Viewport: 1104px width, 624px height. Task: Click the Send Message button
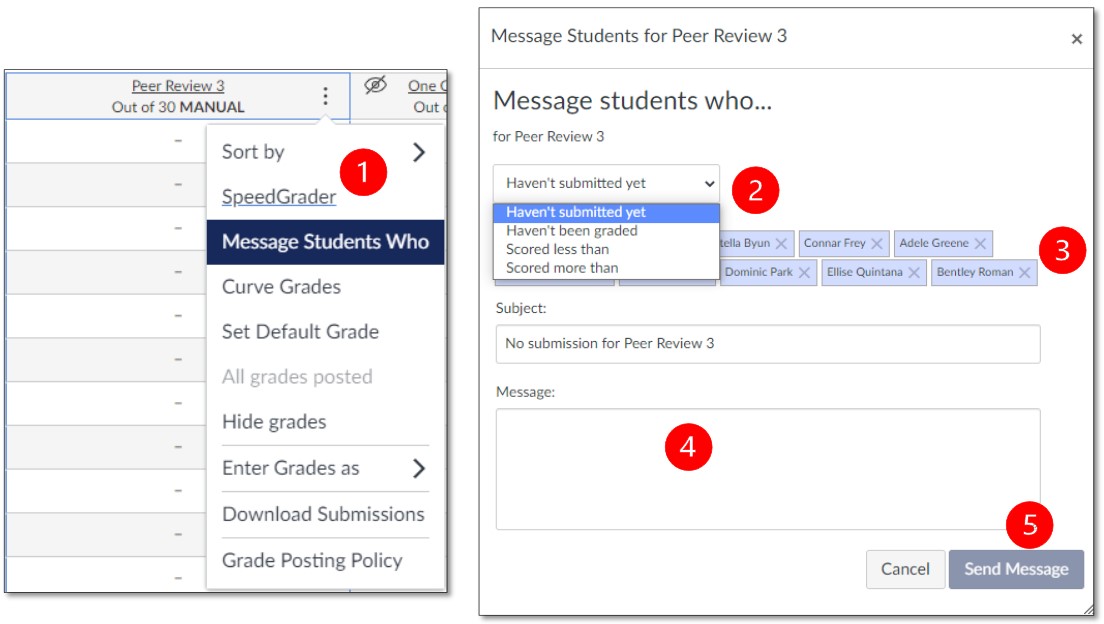tap(1016, 569)
